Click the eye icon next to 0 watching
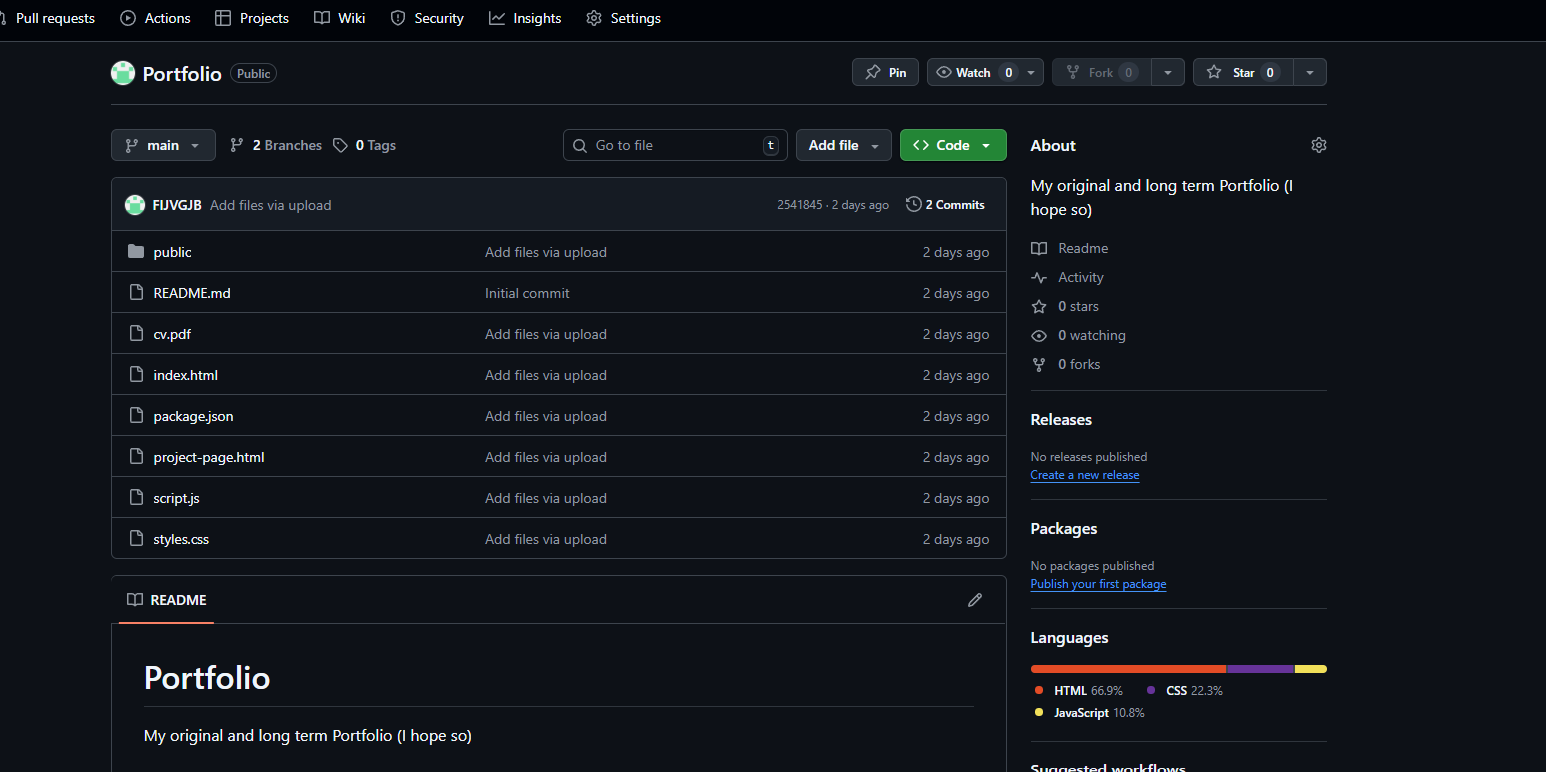Viewport: 1546px width, 772px height. coord(1039,335)
